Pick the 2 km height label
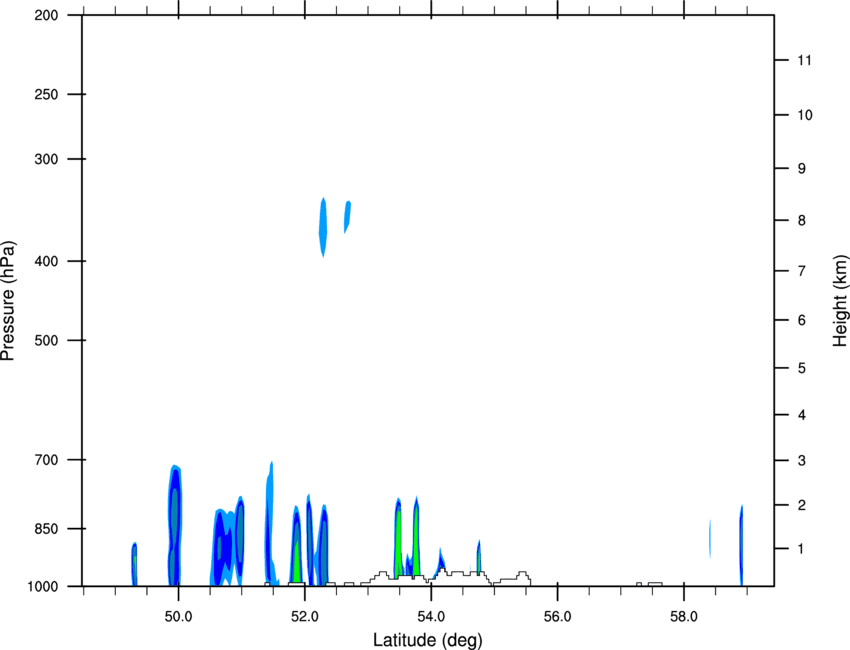Screen dimensions: 850x650 [802, 505]
